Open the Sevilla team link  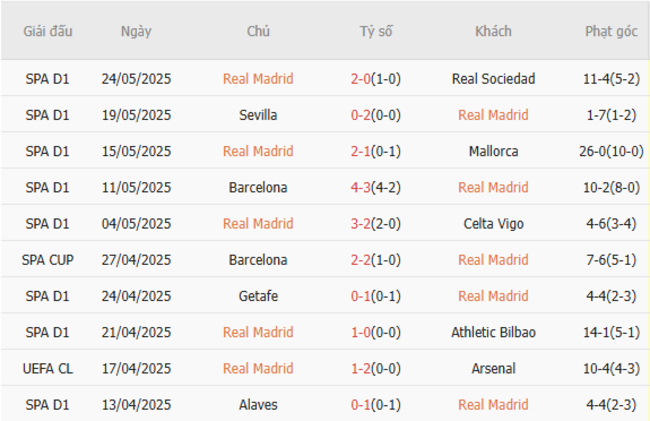(x=258, y=115)
